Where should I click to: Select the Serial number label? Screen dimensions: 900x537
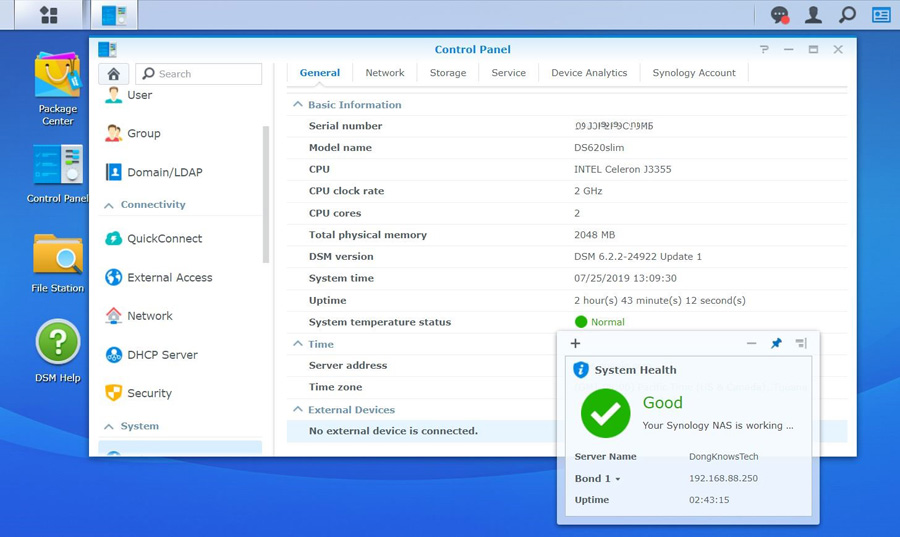[345, 126]
